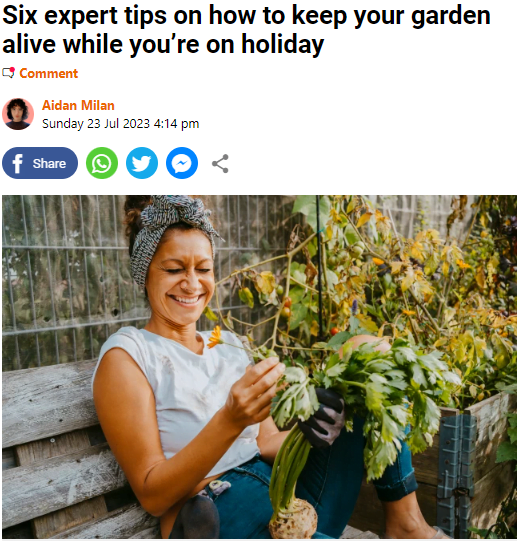Click the Sunday 23 Jul 2023 timestamp
519x541 pixels.
[x=120, y=124]
